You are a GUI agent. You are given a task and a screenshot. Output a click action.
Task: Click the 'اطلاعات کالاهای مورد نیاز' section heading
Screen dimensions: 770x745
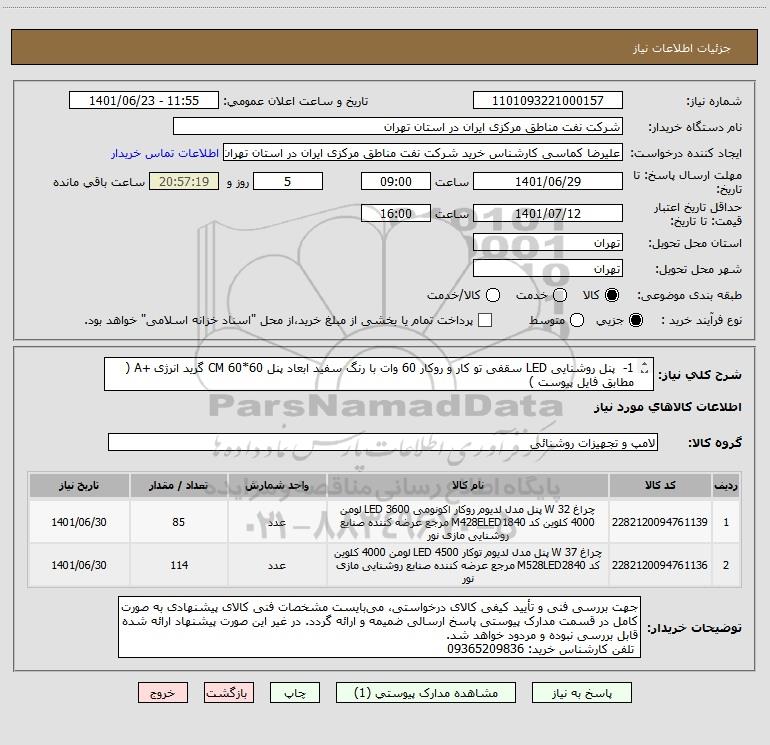pyautogui.click(x=668, y=407)
